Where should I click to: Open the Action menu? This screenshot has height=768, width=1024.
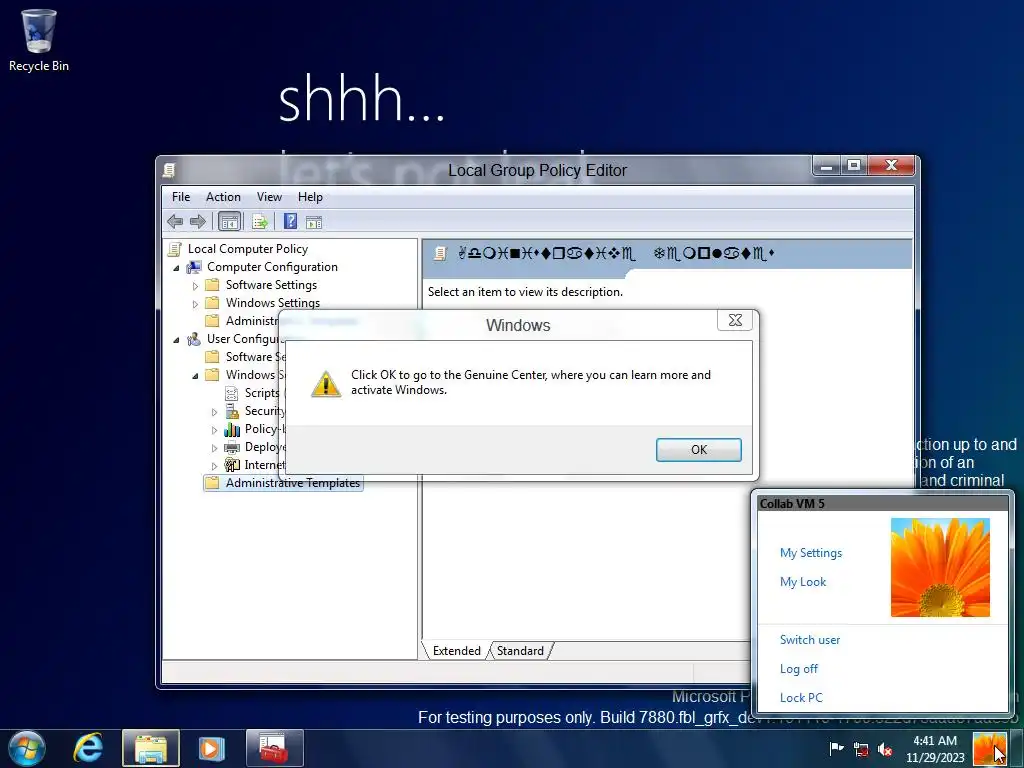tap(223, 197)
